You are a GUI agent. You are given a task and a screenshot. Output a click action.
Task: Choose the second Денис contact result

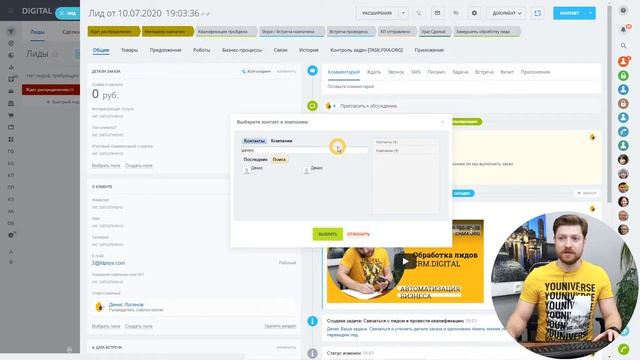click(x=313, y=169)
